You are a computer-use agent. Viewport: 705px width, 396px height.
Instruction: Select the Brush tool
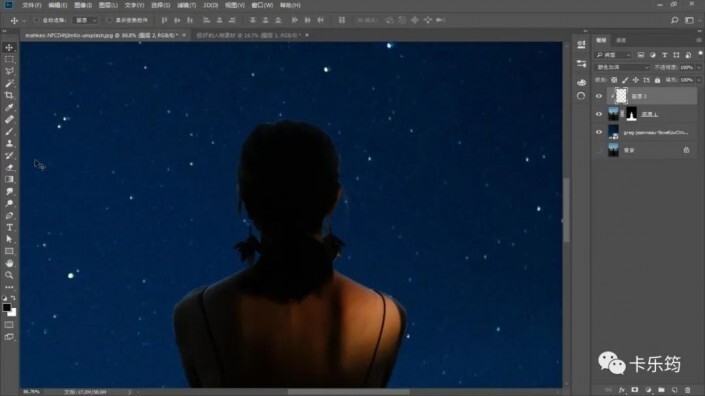(x=9, y=131)
